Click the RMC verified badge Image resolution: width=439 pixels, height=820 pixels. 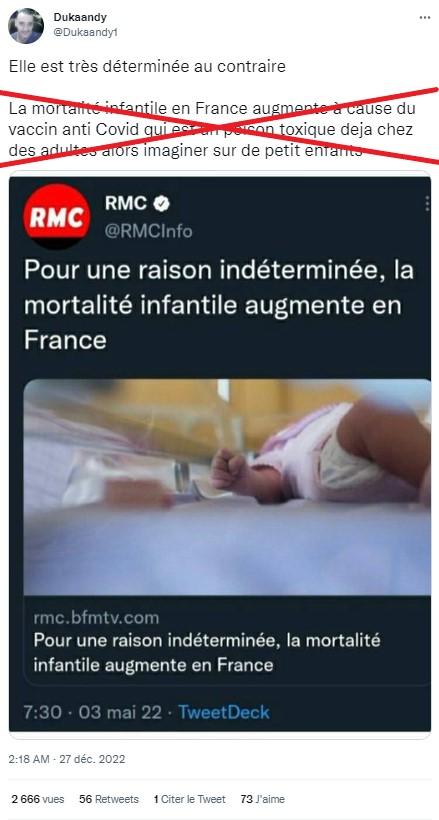pos(162,204)
